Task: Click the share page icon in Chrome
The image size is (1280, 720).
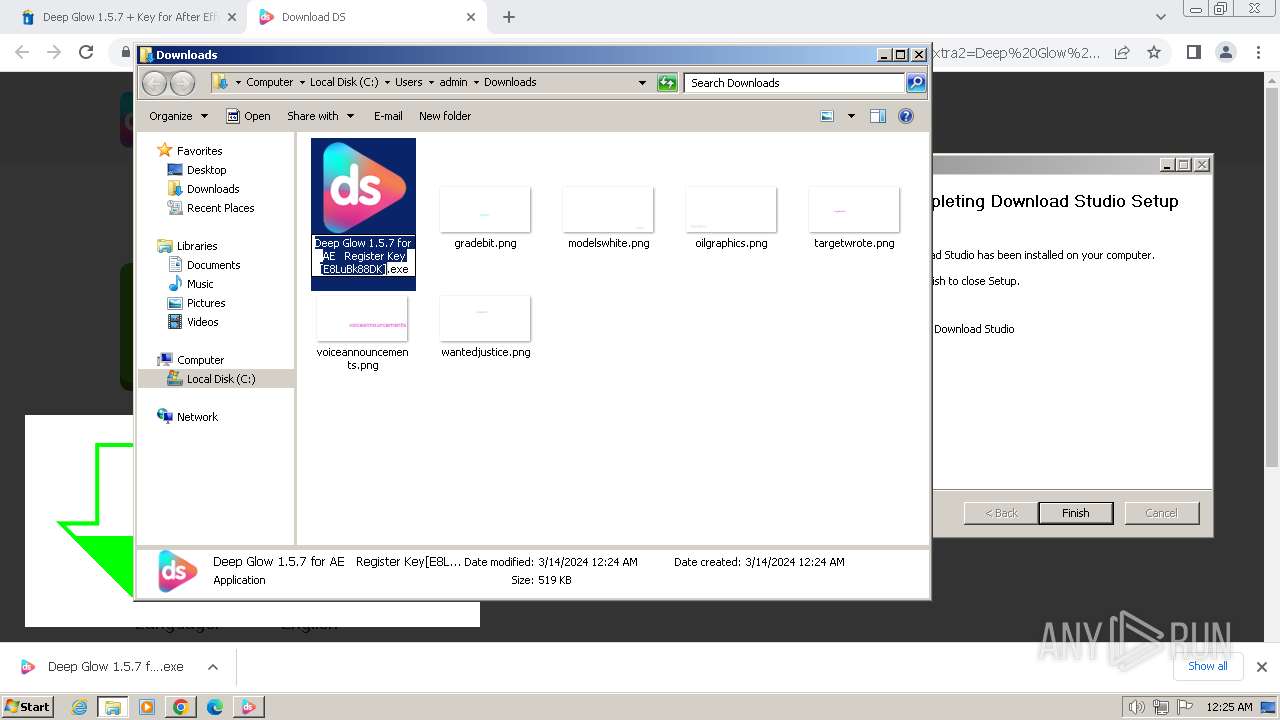Action: (1122, 52)
